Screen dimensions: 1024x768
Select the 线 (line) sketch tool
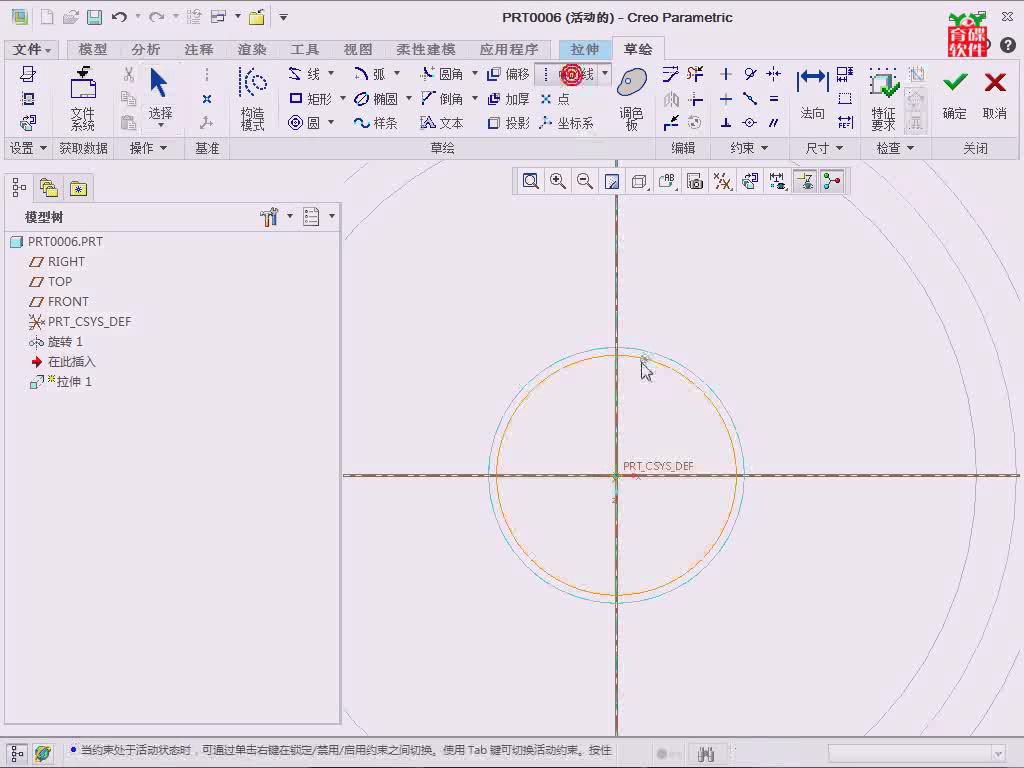click(x=305, y=74)
